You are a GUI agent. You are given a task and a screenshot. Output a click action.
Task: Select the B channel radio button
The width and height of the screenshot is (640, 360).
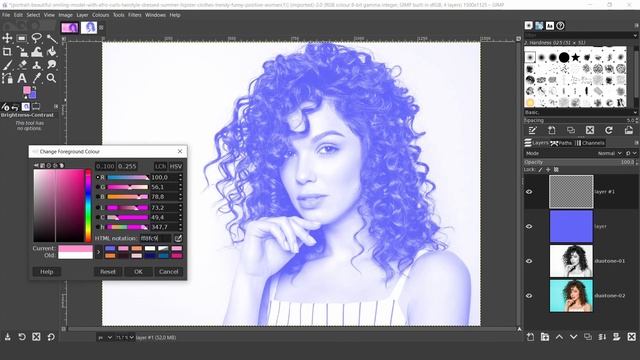pos(98,197)
